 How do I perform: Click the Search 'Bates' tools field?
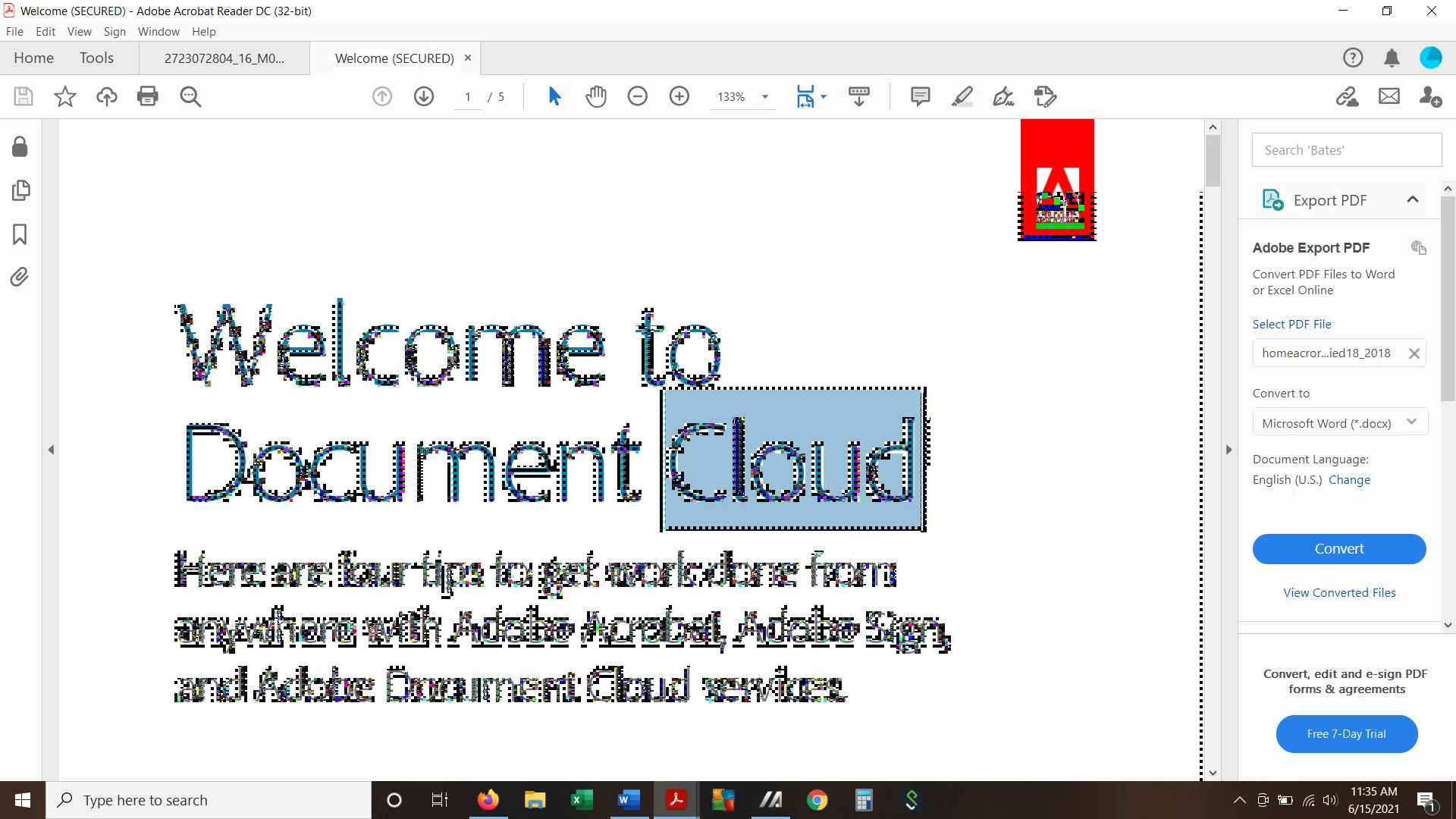(x=1346, y=150)
